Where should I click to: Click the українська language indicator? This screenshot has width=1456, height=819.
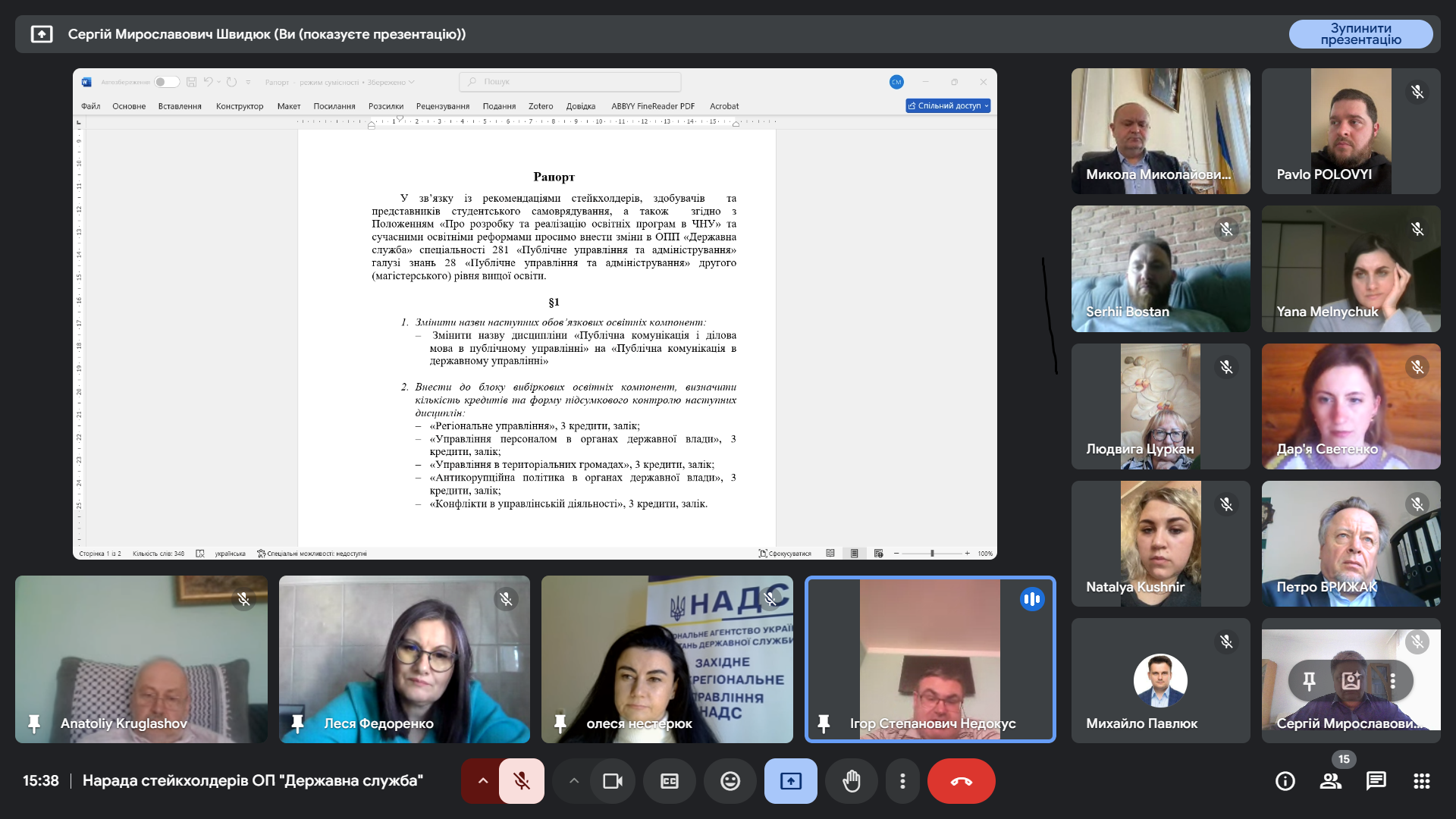[x=231, y=554]
